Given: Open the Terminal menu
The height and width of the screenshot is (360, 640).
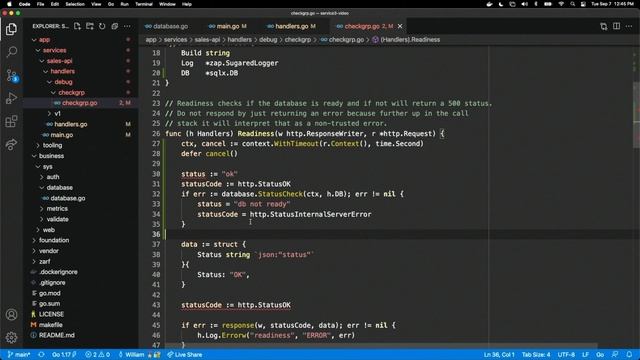Looking at the screenshot, I should tap(144, 4).
